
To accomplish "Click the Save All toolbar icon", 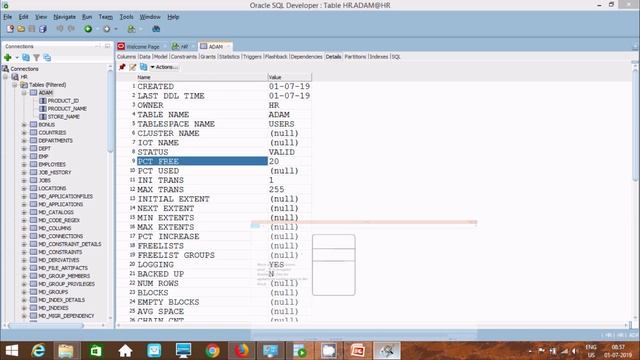I will point(42,29).
